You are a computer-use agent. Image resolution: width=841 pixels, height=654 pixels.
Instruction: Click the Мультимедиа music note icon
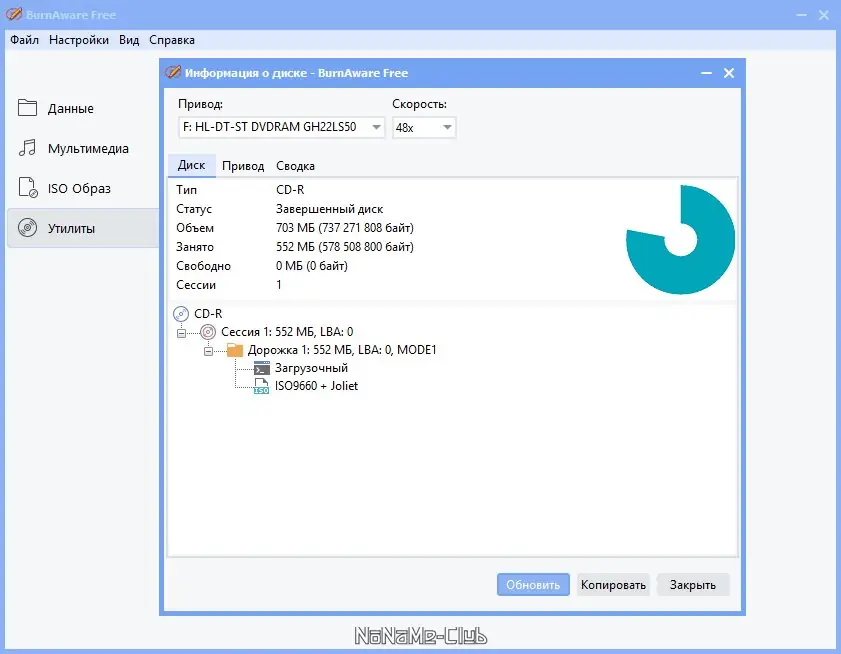point(27,148)
